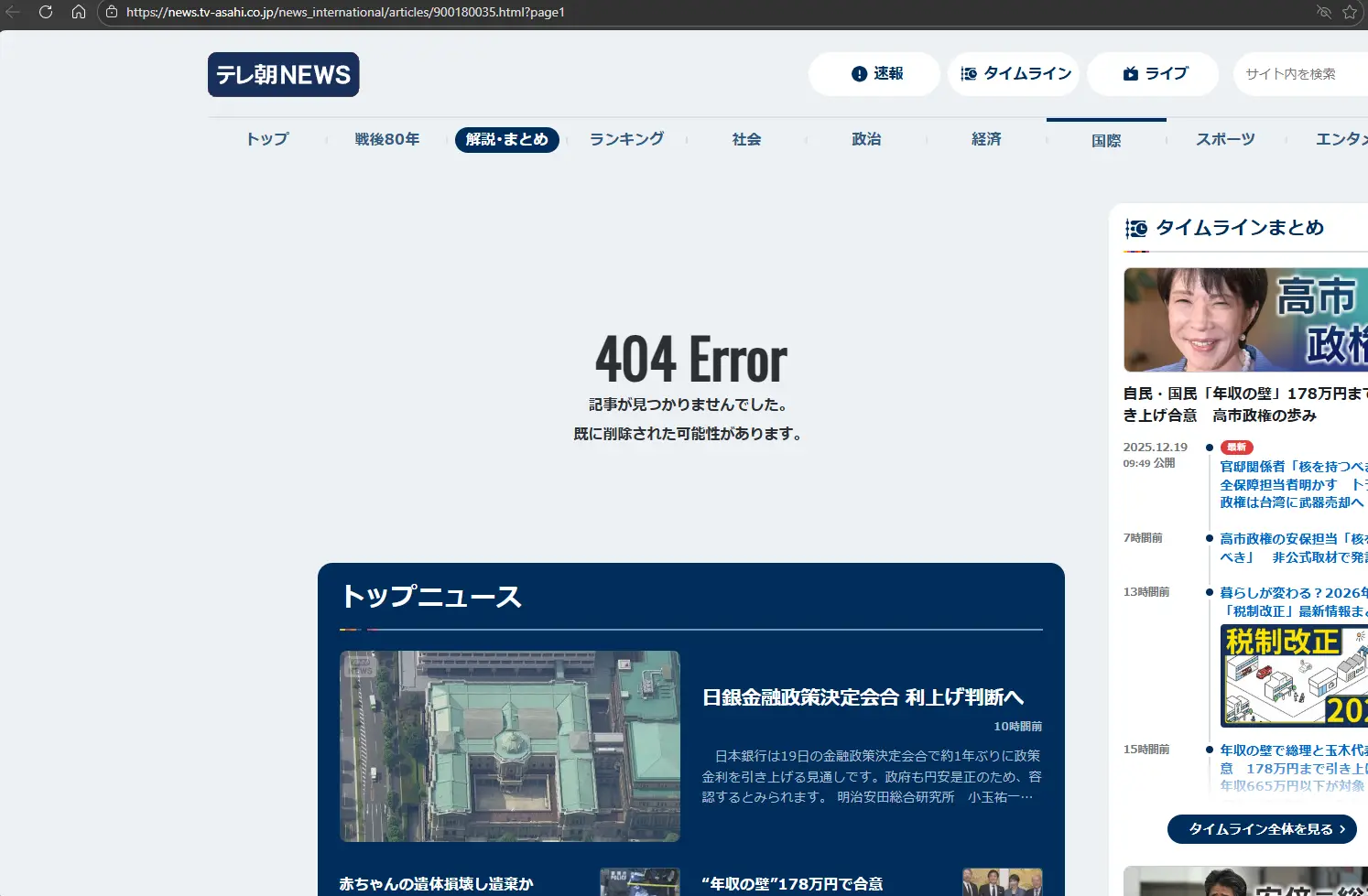This screenshot has width=1368, height=896.
Task: Open the tracking protection eye icon
Action: click(1323, 12)
